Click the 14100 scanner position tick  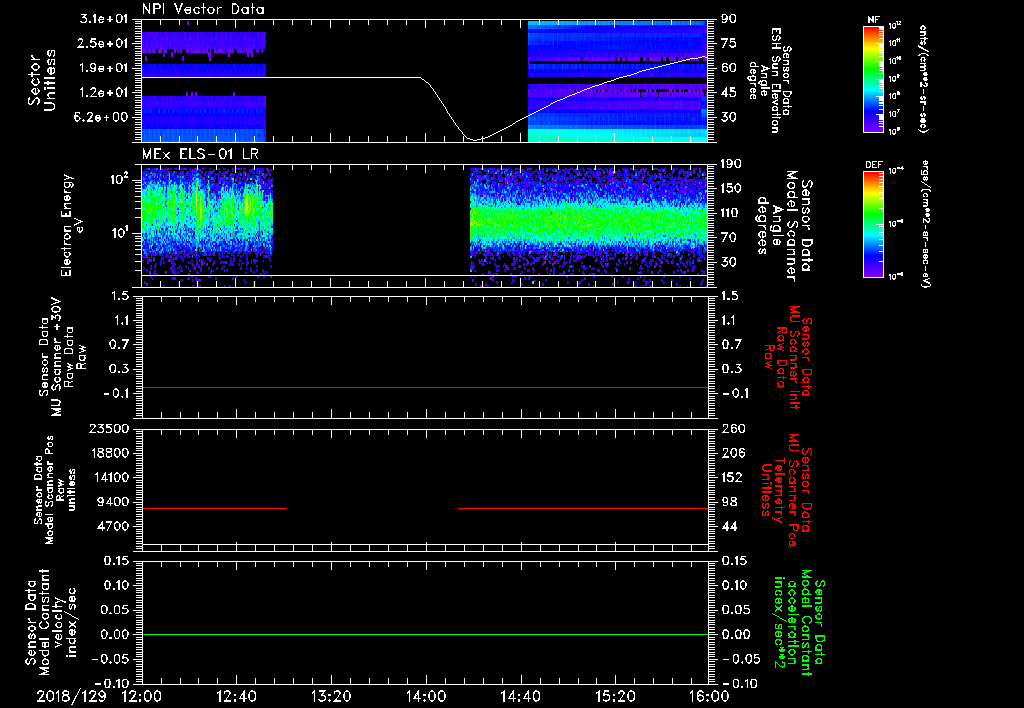point(108,477)
